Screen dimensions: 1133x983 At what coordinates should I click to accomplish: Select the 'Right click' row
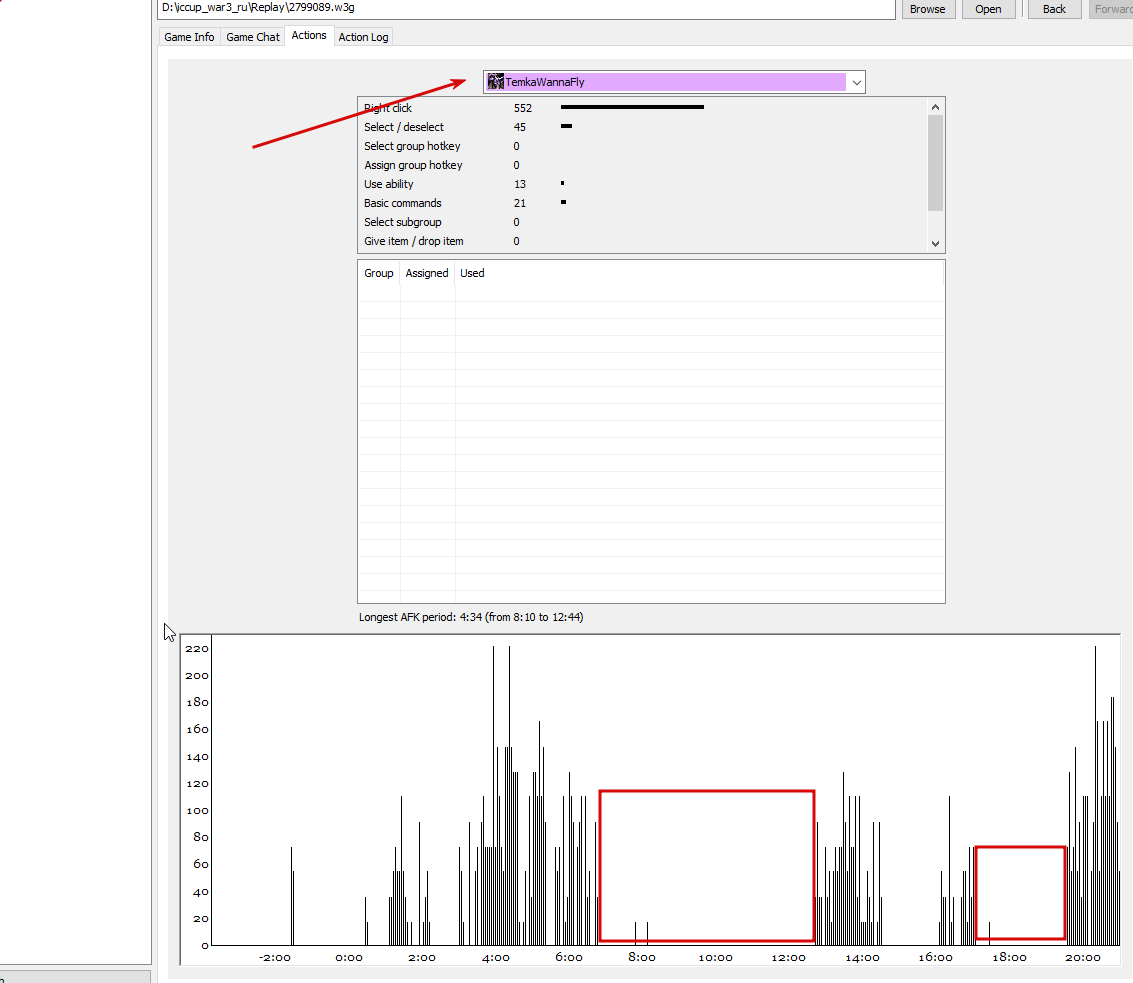642,108
